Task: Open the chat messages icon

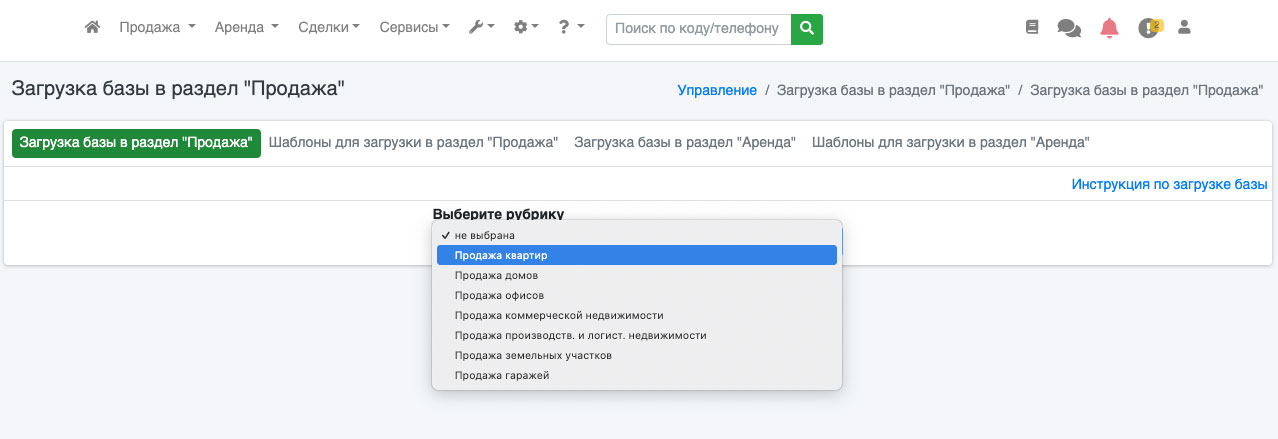Action: [x=1069, y=28]
